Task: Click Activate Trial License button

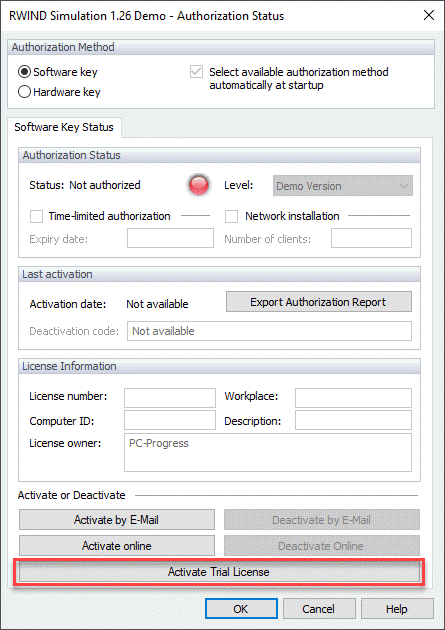Action: (219, 572)
